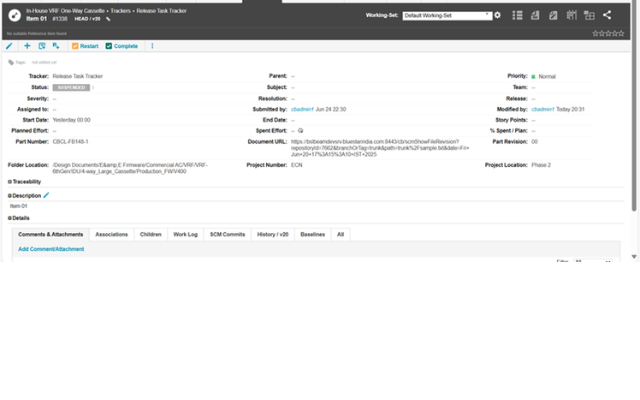The height and width of the screenshot is (400, 640).
Task: Click the Complete transition button
Action: [122, 46]
